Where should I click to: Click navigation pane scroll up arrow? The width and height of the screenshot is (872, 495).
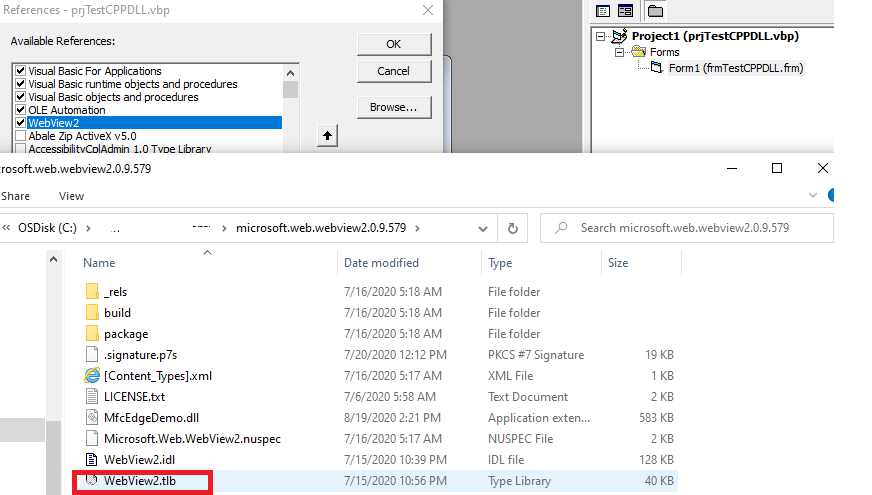(x=53, y=259)
